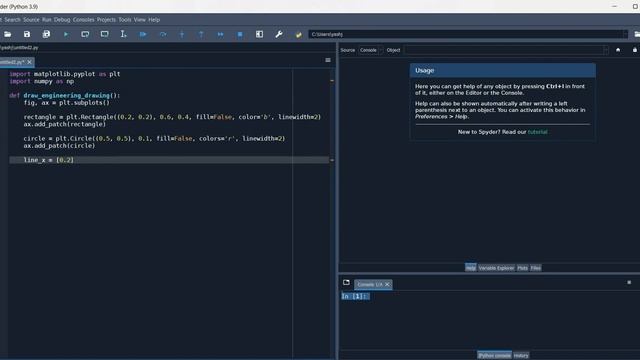Open the View menu
This screenshot has width=640, height=360.
(140, 20)
